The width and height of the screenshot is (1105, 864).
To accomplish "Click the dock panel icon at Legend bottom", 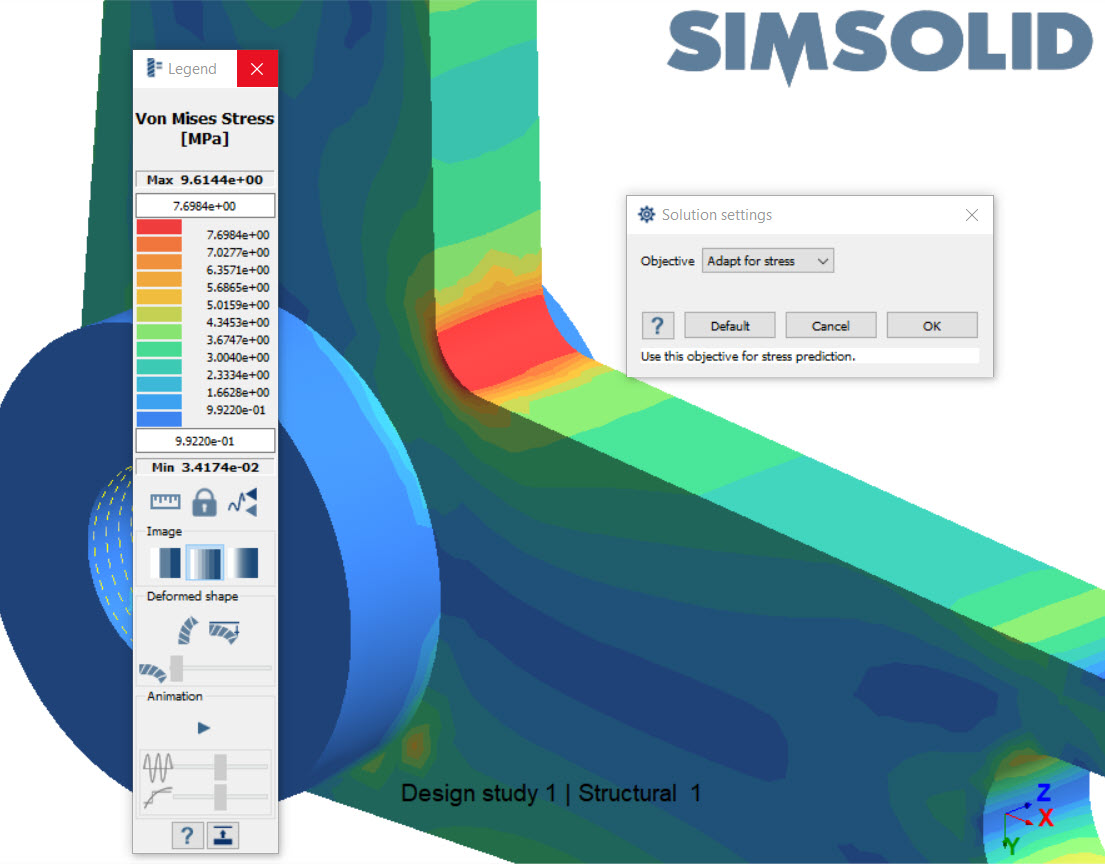I will click(222, 835).
